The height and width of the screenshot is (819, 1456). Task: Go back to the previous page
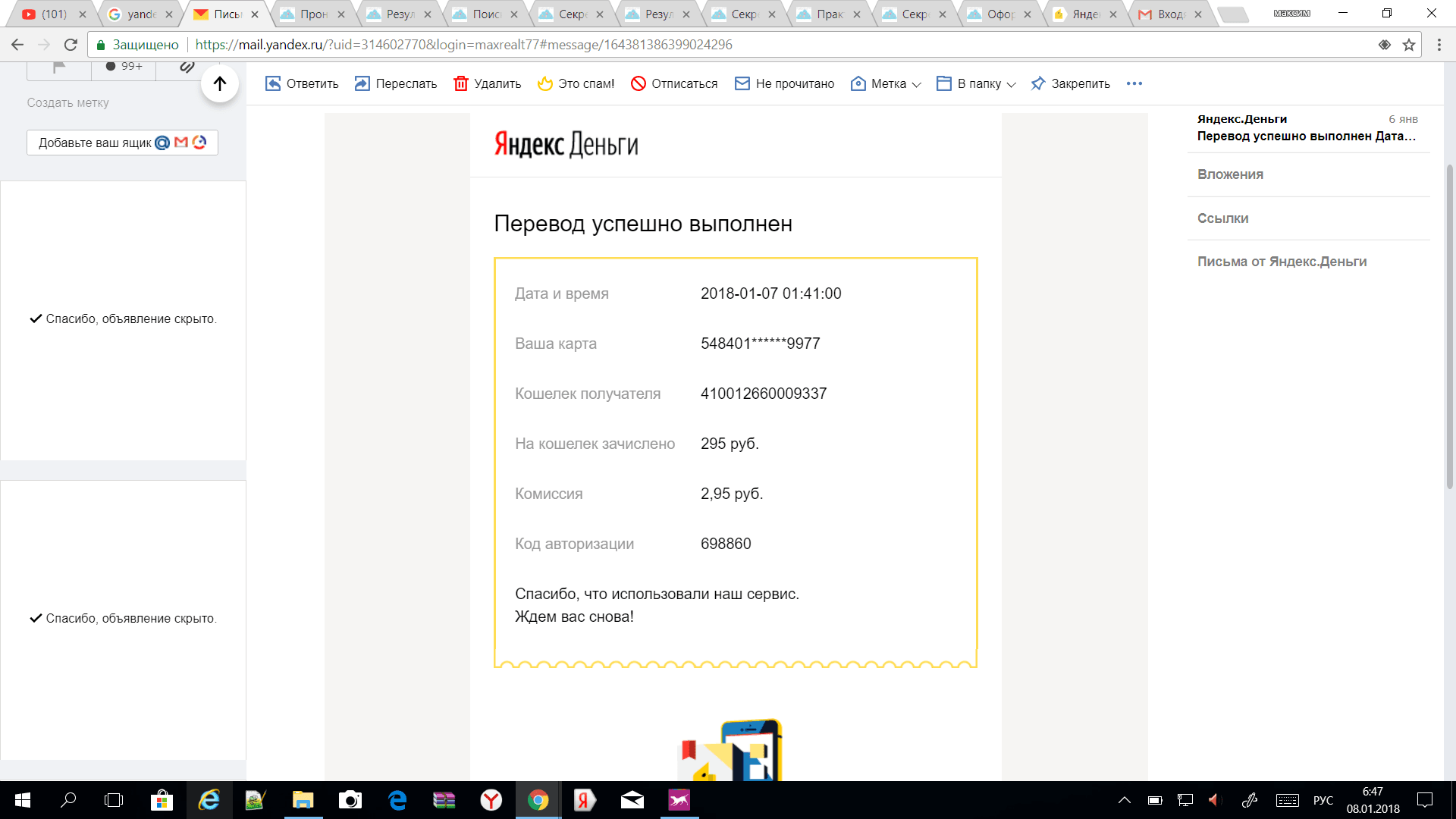pos(17,45)
